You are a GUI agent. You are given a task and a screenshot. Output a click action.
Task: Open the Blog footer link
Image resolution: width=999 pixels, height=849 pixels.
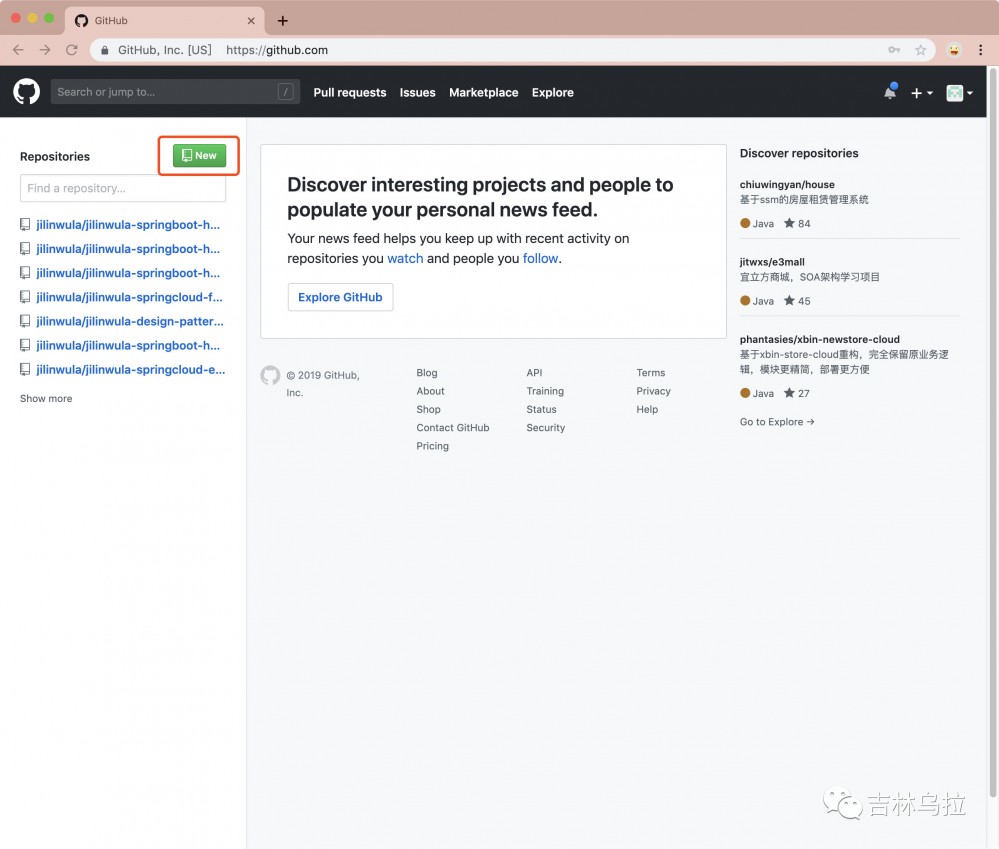click(427, 373)
